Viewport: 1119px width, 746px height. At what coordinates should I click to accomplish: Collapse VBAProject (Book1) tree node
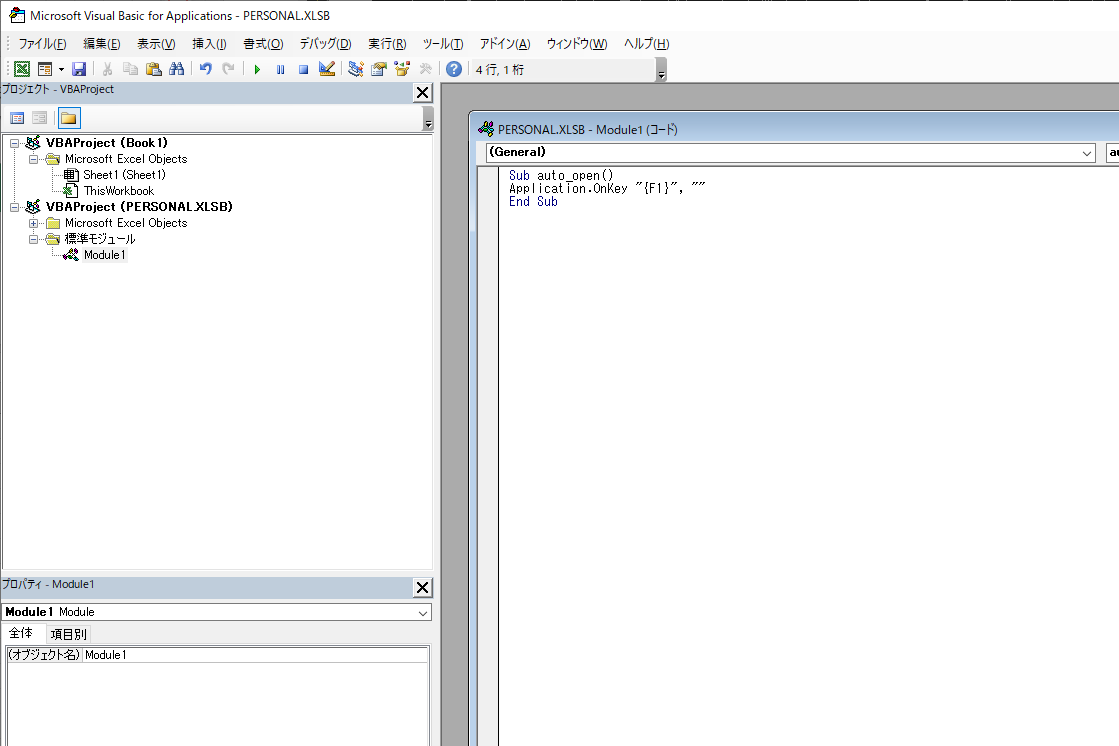click(x=14, y=143)
